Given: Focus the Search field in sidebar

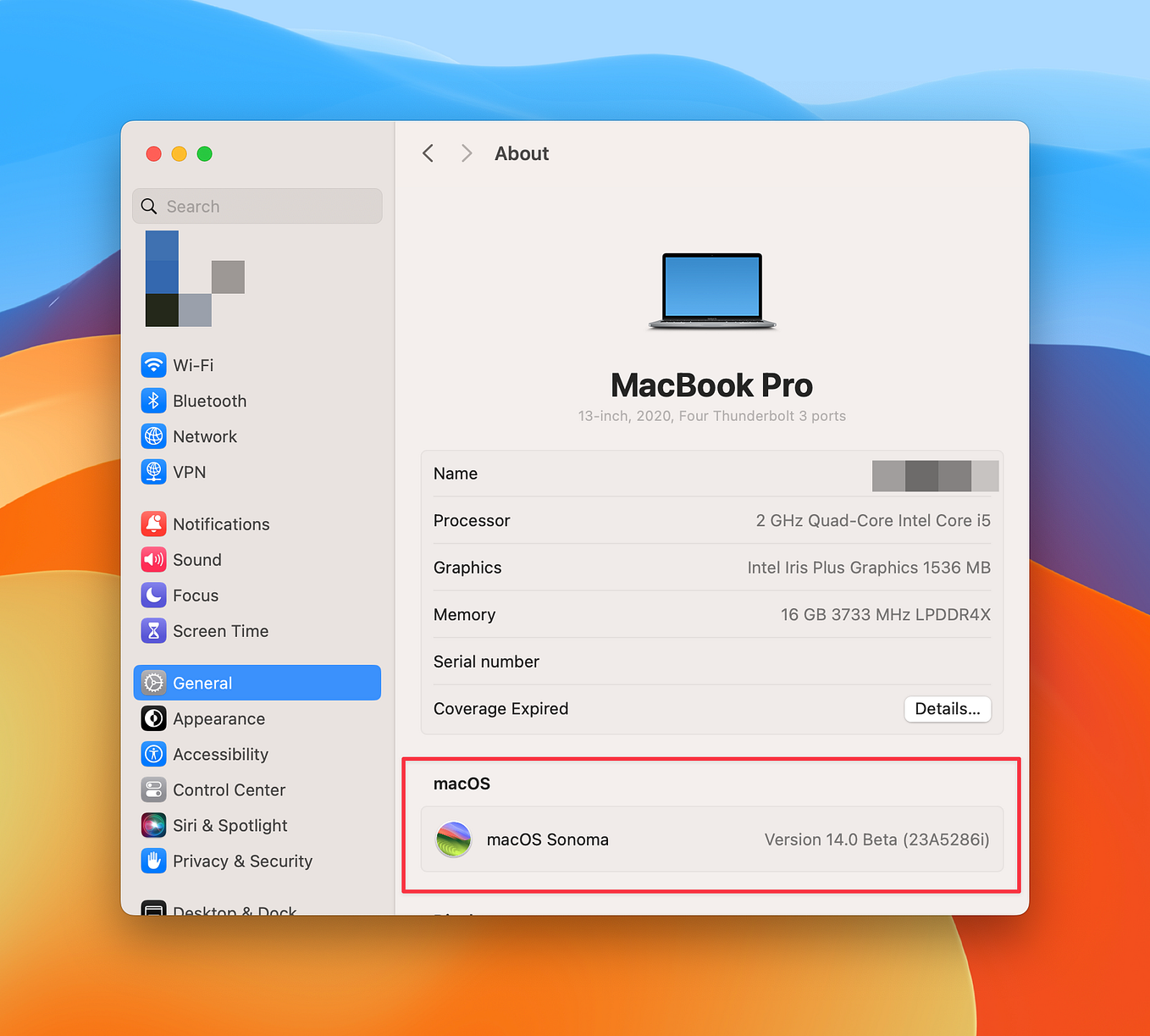Looking at the screenshot, I should coord(257,206).
